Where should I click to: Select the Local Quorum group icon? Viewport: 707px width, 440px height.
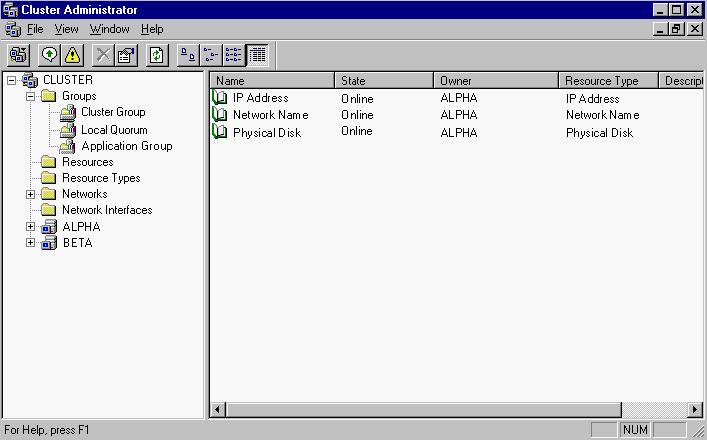click(x=68, y=130)
